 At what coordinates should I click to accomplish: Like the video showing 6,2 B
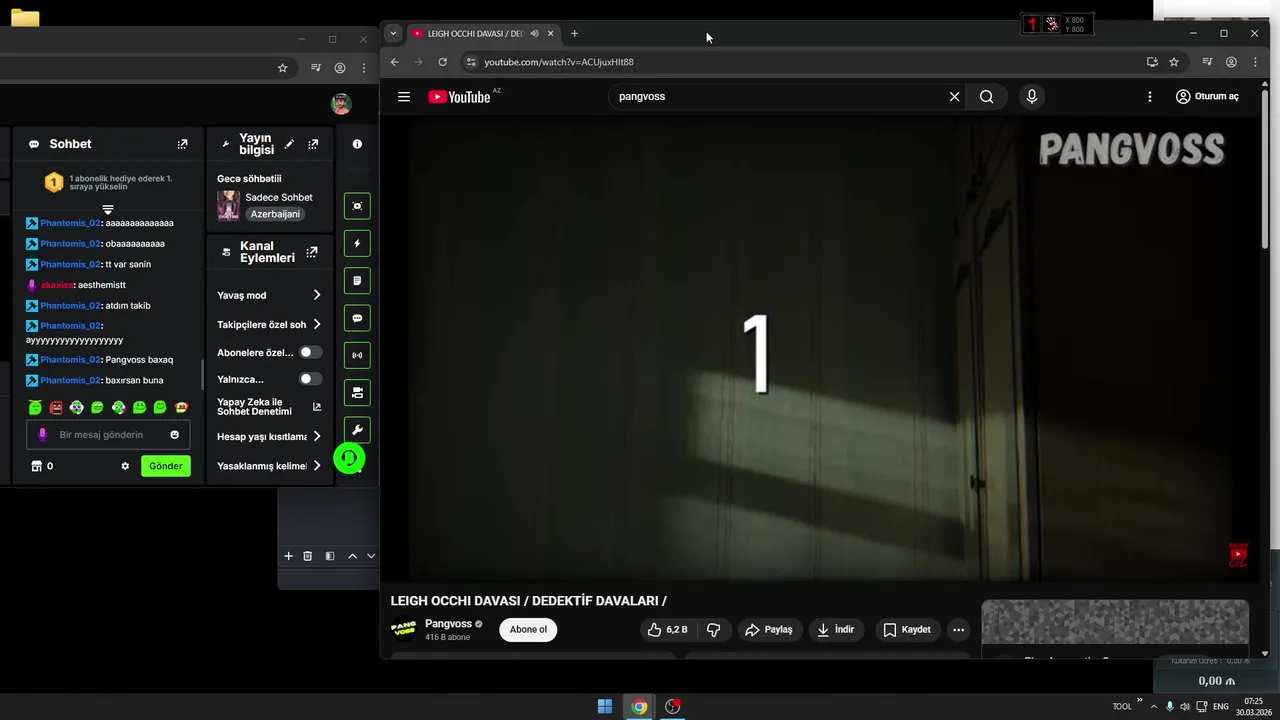tap(668, 630)
